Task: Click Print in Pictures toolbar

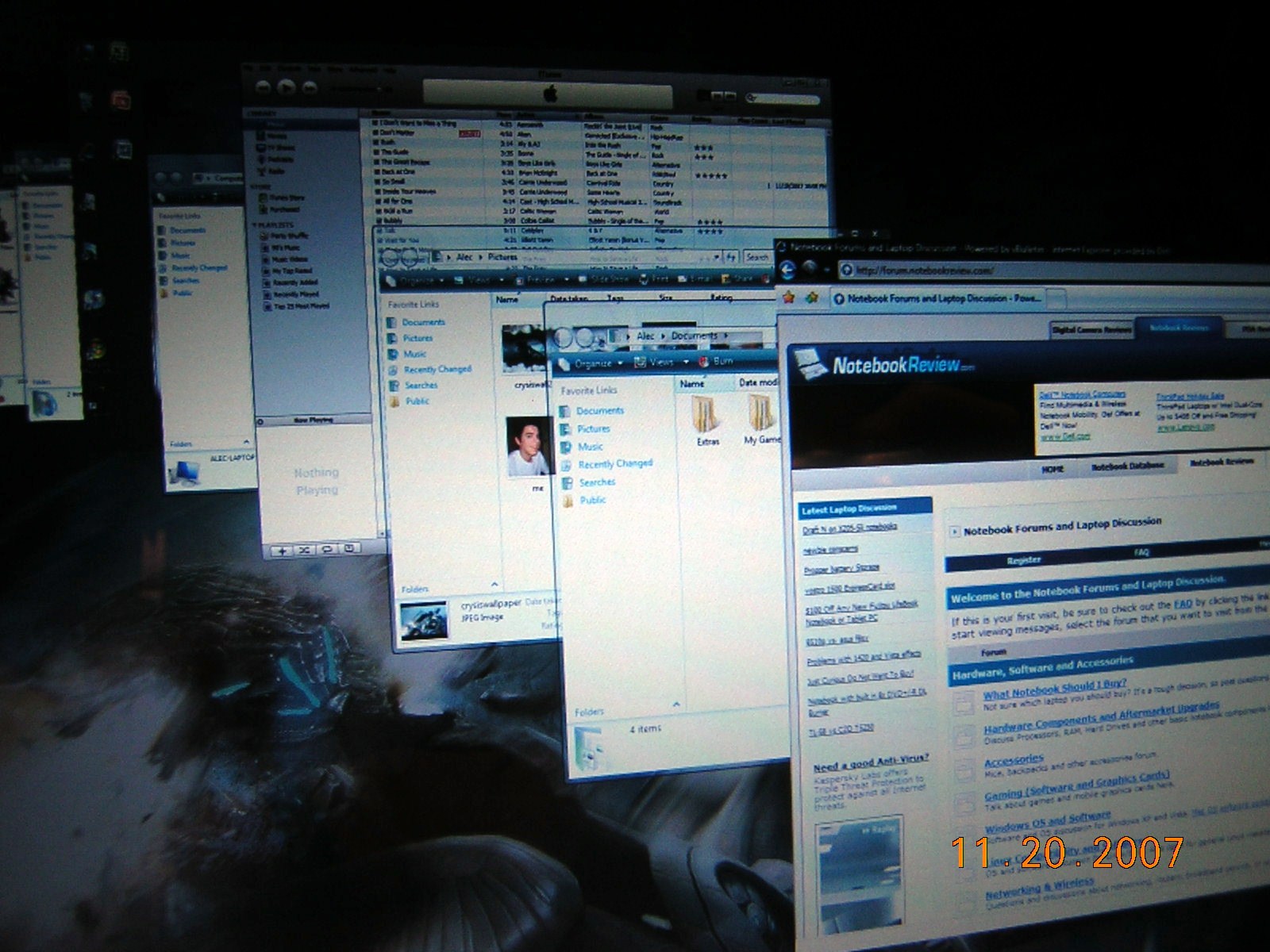Action: pos(655,279)
